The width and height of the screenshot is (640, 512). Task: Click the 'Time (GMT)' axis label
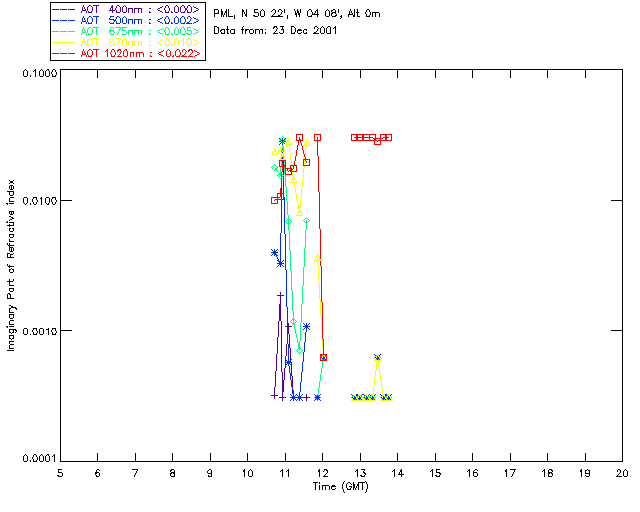coord(341,487)
